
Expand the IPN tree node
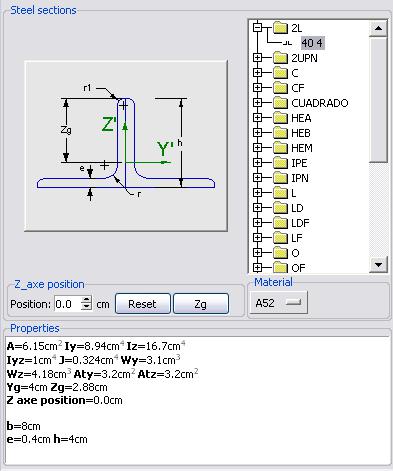(x=257, y=178)
